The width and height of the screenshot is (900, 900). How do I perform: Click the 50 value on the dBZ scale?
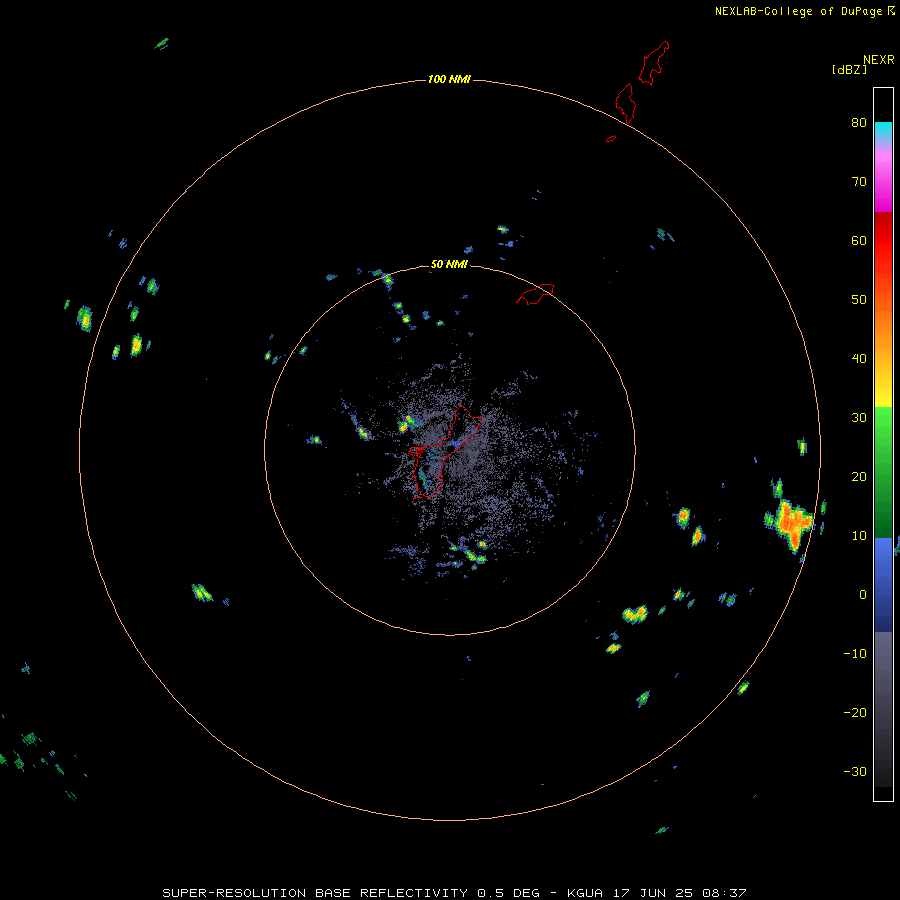859,300
